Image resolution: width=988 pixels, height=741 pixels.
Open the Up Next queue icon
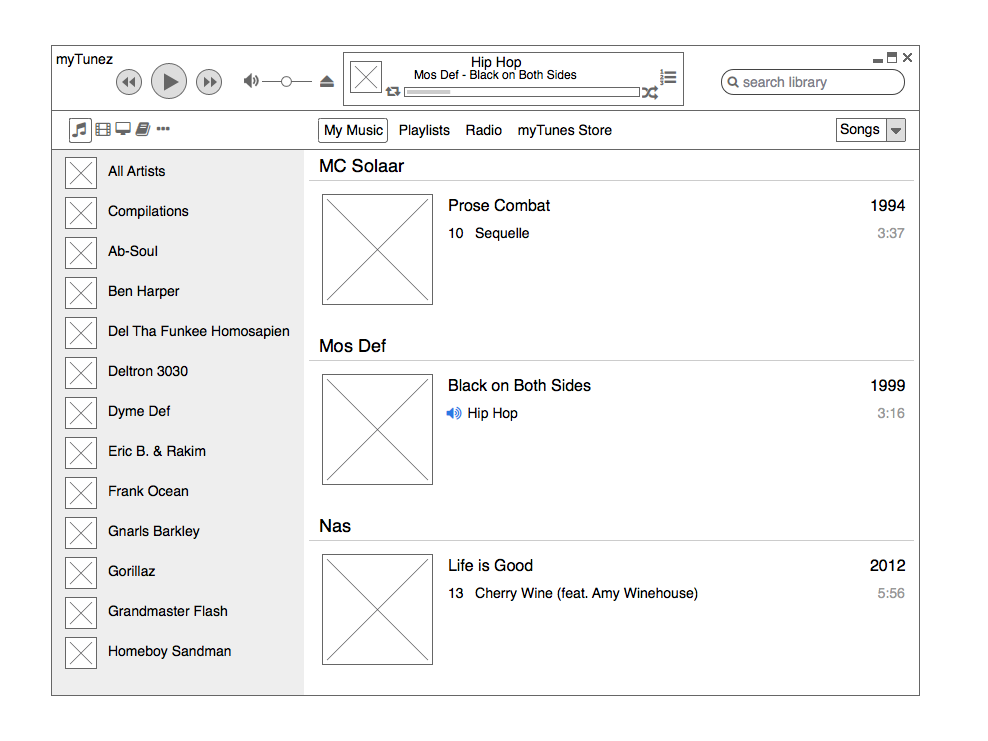point(667,74)
